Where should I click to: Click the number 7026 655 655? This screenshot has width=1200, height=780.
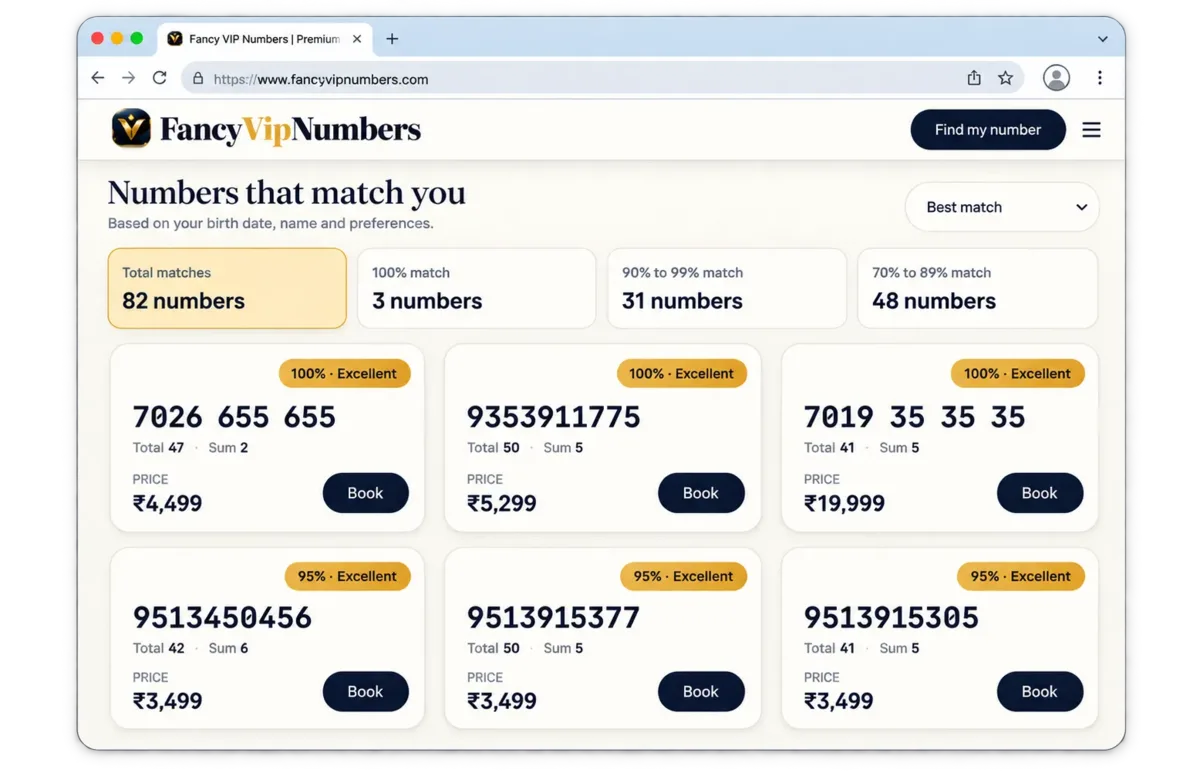coord(234,417)
